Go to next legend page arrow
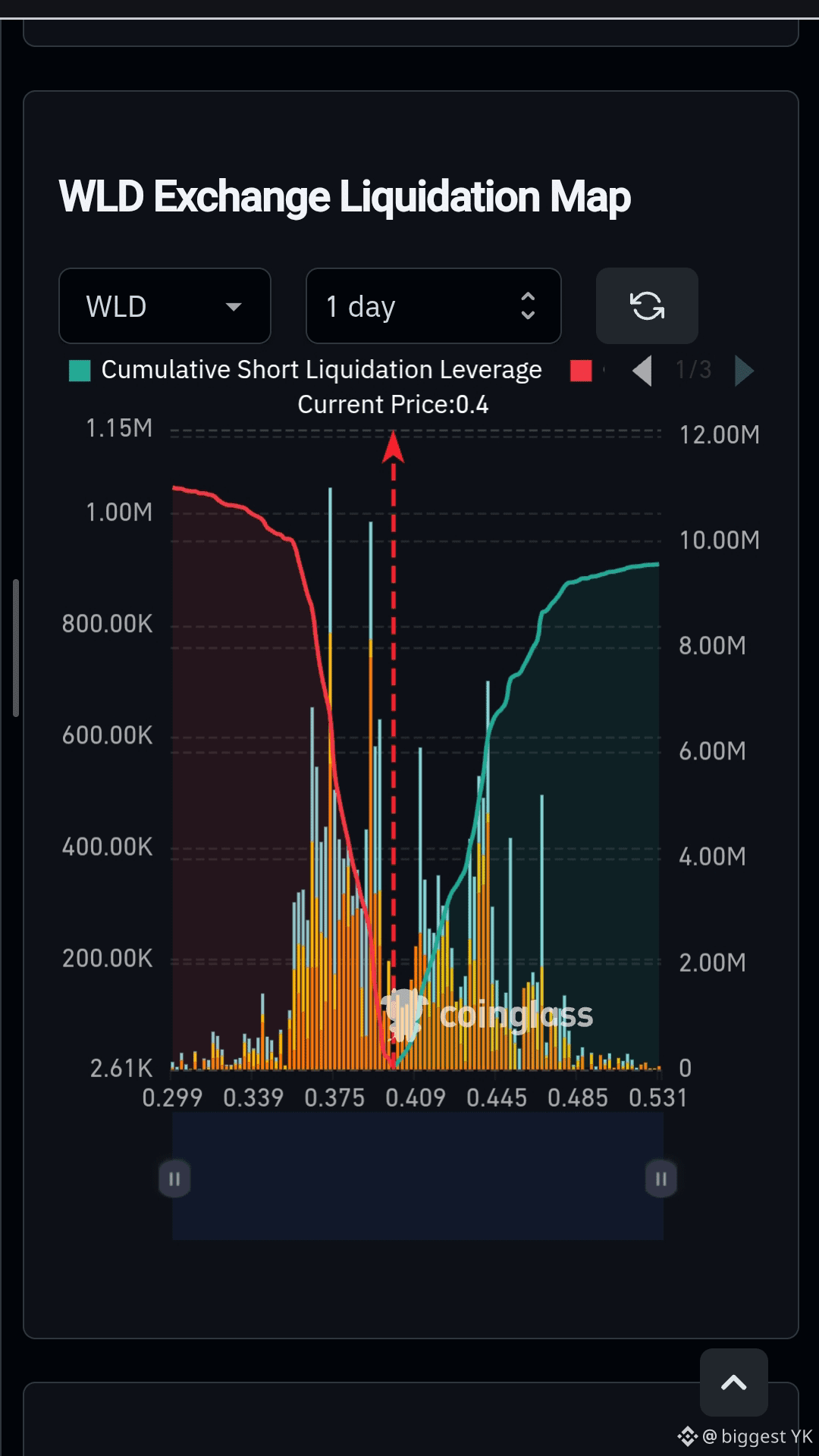Screen dimensions: 819x1456 [745, 371]
